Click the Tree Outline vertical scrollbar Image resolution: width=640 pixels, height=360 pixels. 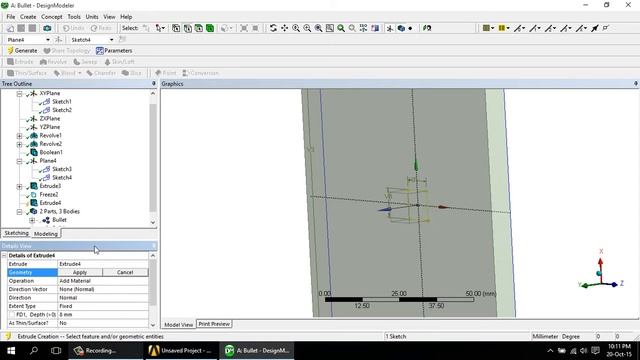click(153, 158)
